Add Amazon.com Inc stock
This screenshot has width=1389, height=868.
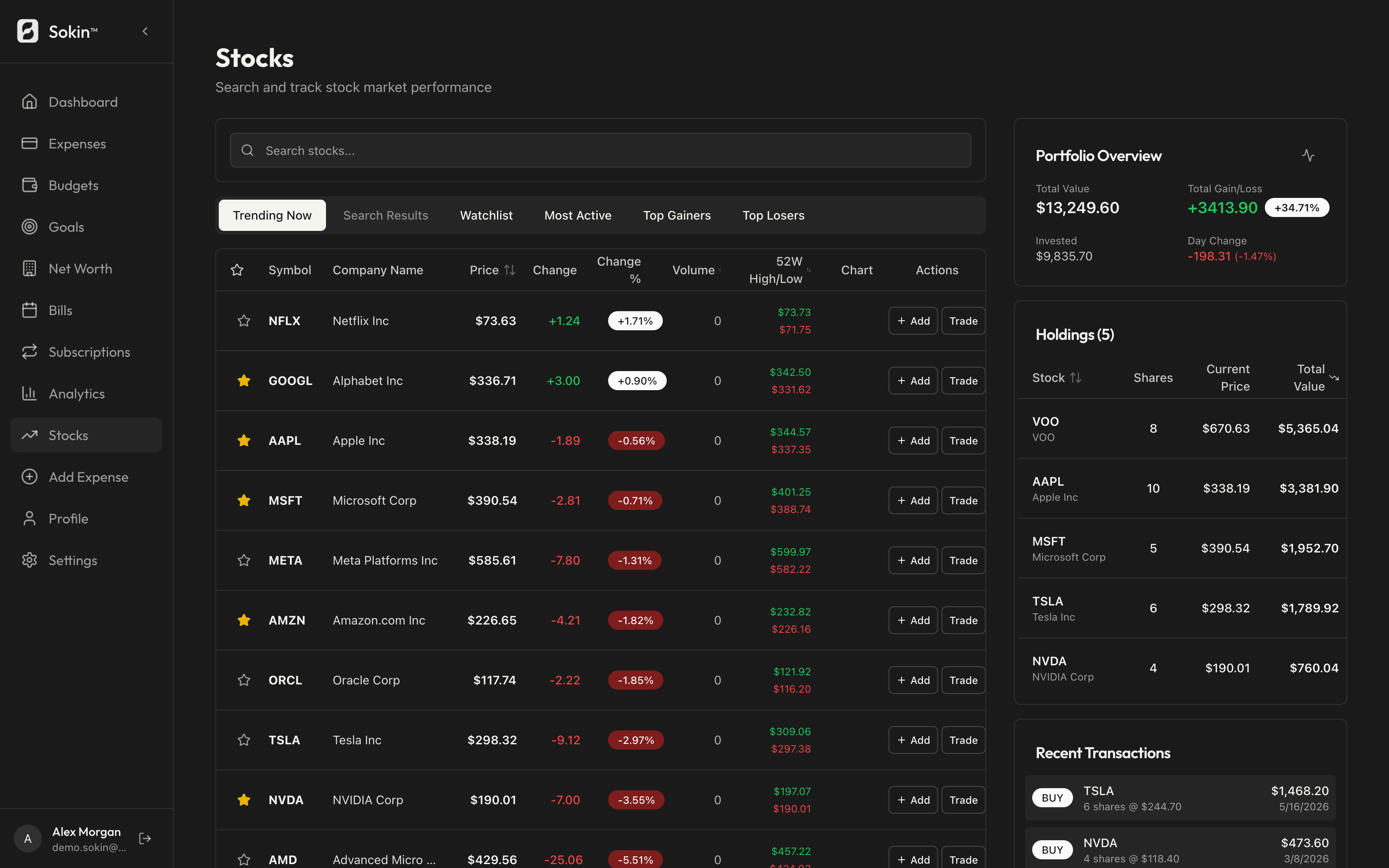coord(913,620)
